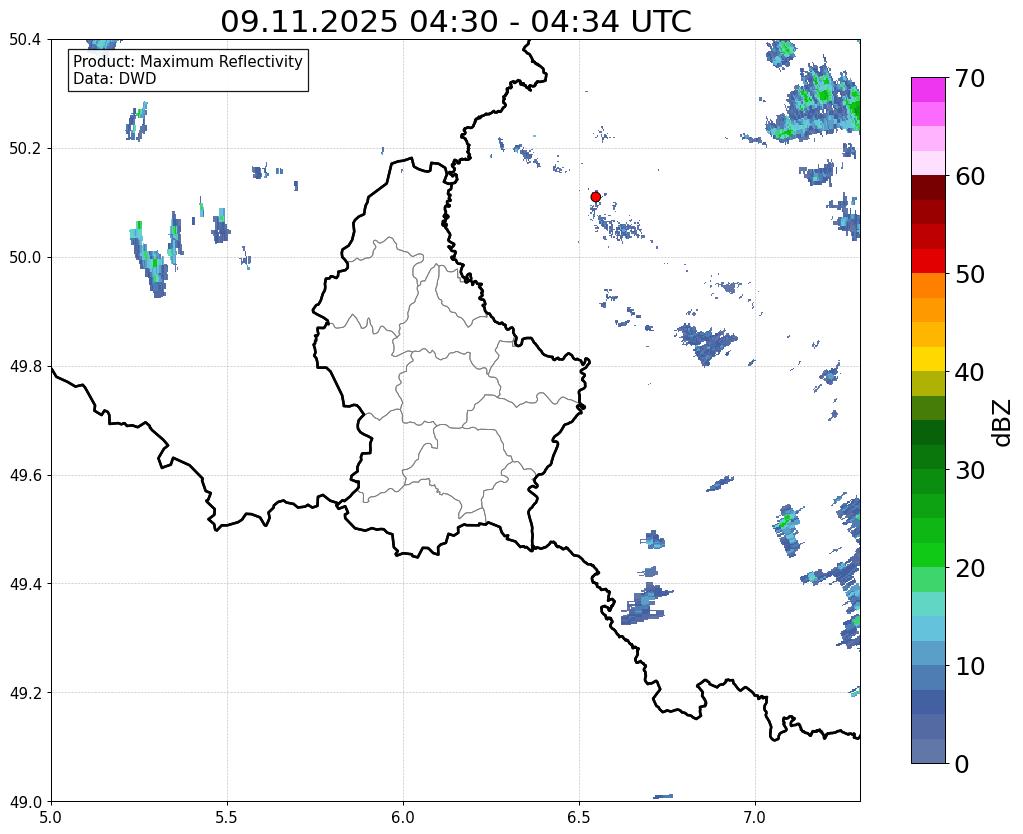Click the latitude axis label '50.2'
This screenshot has width=1023, height=834.
(x=25, y=149)
